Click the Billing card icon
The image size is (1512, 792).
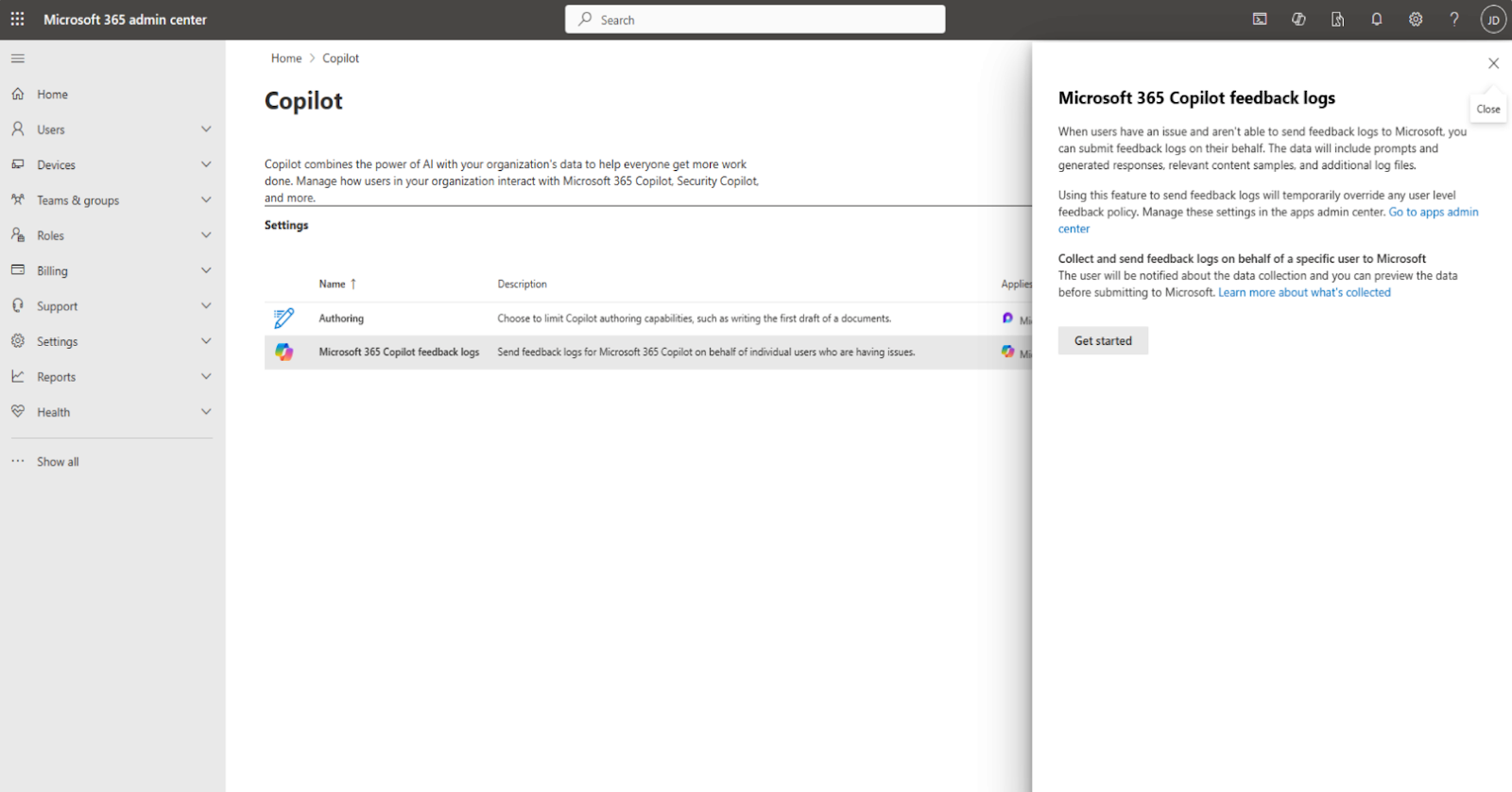click(x=18, y=270)
